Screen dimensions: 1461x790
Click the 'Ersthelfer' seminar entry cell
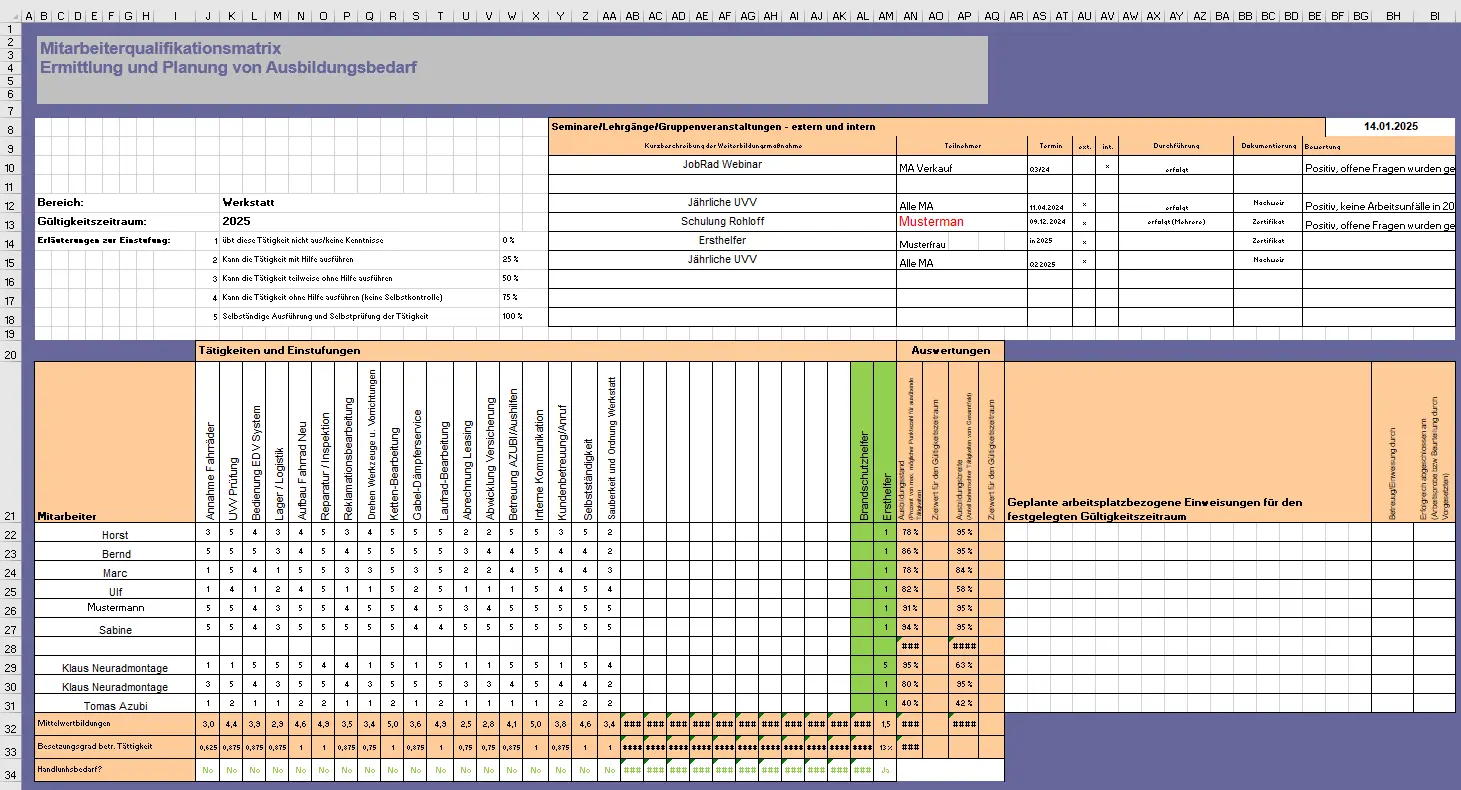point(721,241)
